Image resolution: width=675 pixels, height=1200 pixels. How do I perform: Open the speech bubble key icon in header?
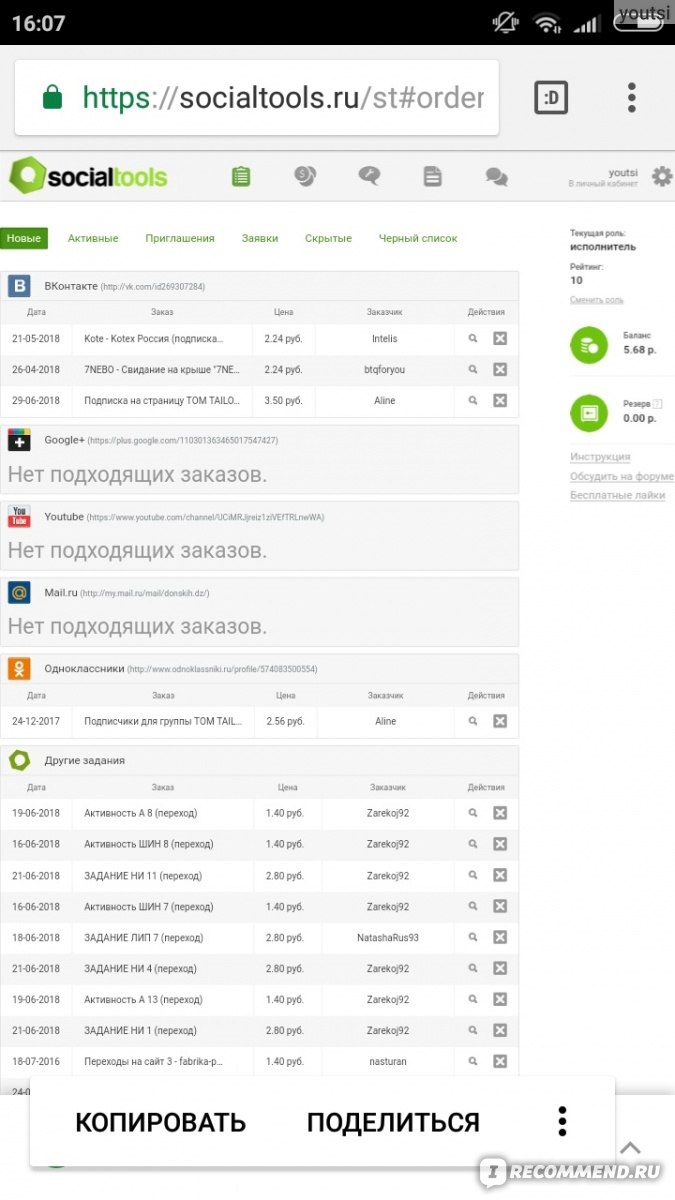369,176
